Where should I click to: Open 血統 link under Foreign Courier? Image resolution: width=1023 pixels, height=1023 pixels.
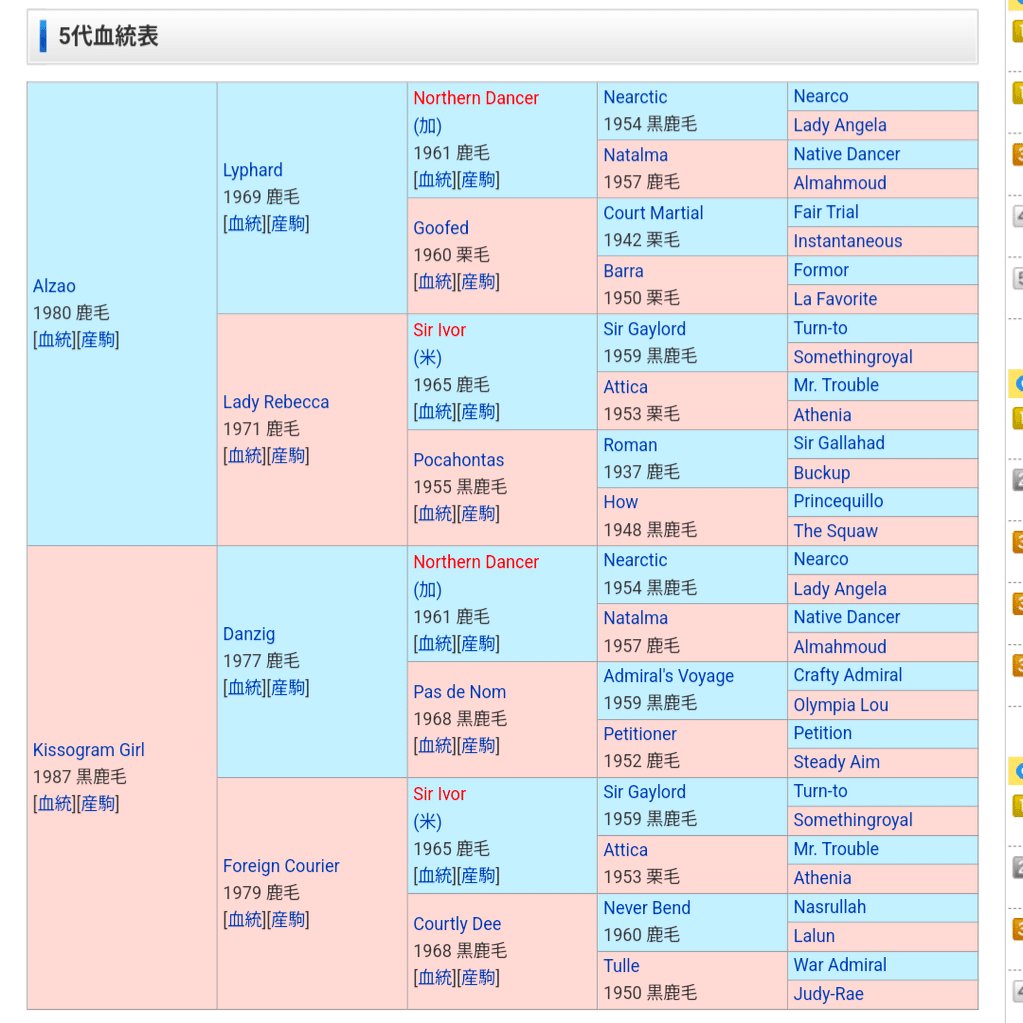coord(245,920)
